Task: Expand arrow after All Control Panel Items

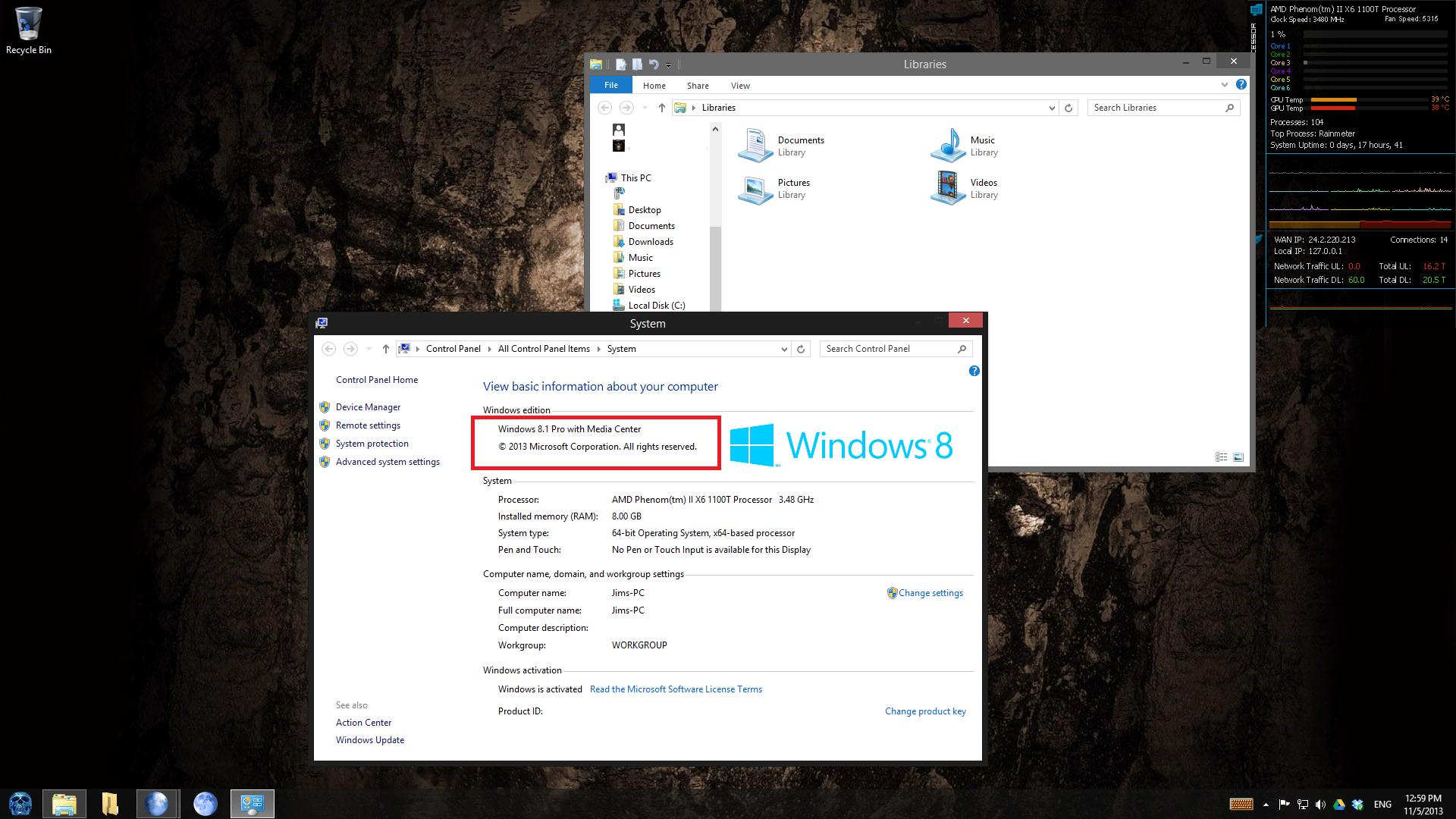Action: [599, 349]
